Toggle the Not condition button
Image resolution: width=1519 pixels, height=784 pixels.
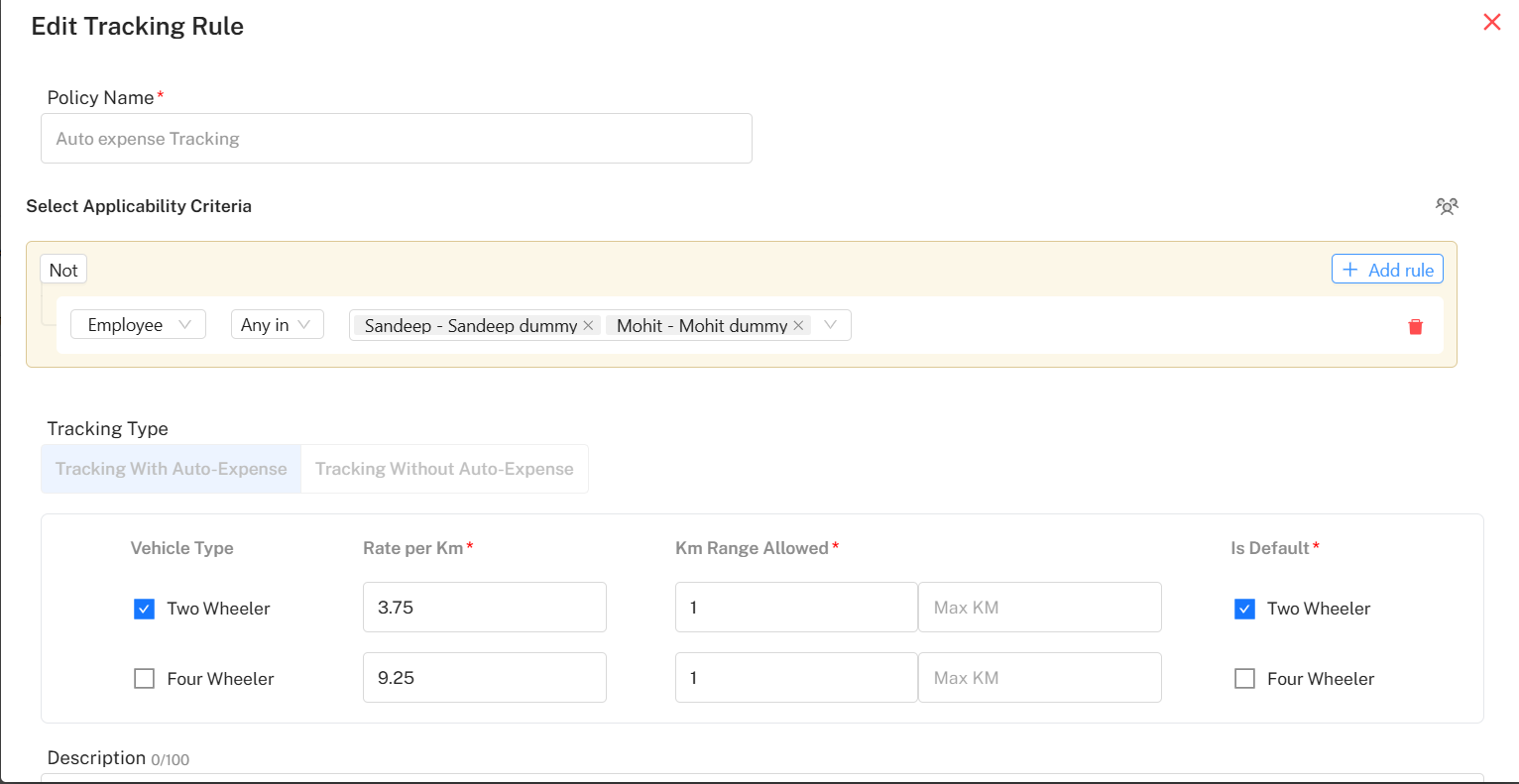tap(63, 270)
